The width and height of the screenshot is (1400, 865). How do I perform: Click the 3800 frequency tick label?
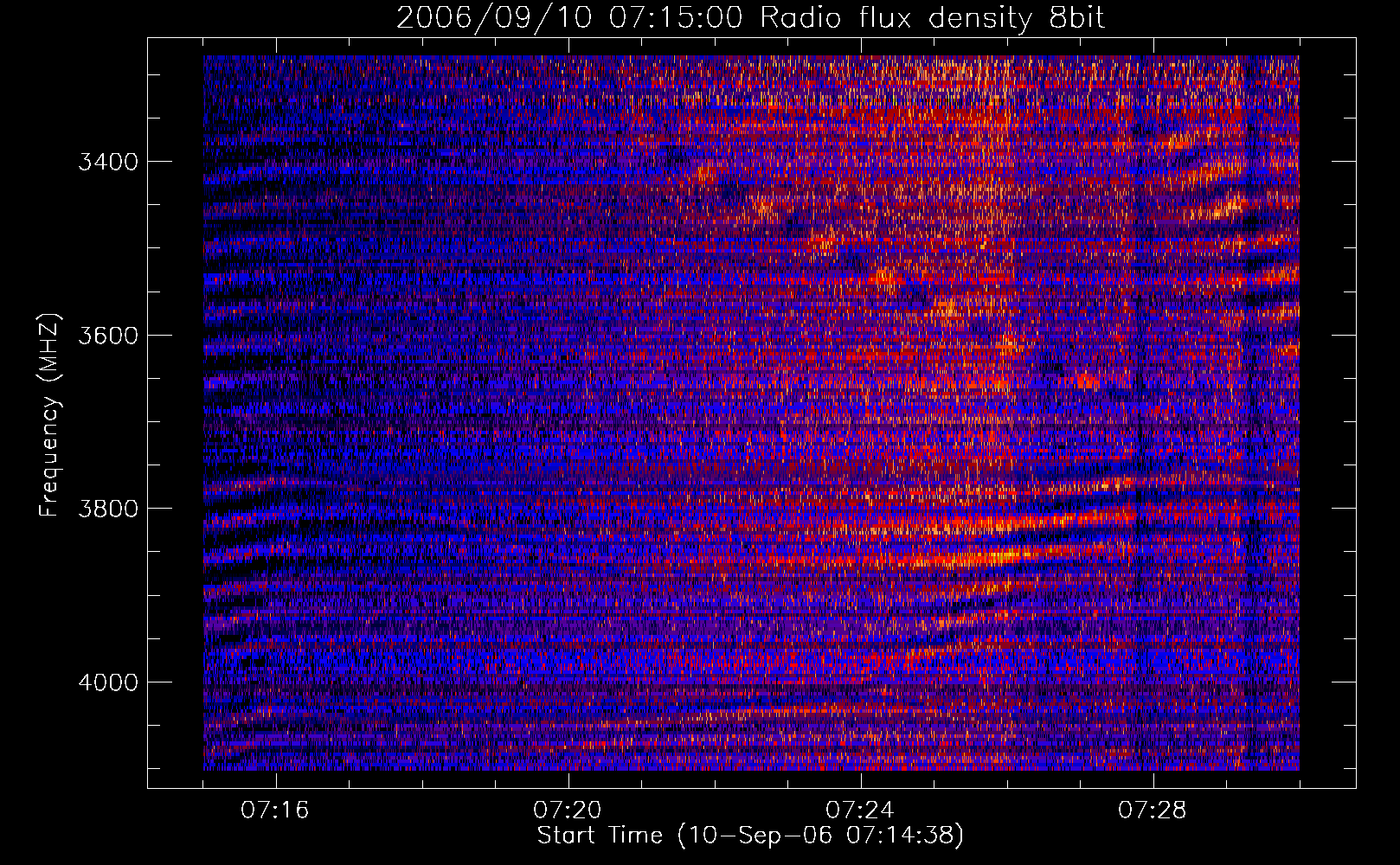point(108,508)
